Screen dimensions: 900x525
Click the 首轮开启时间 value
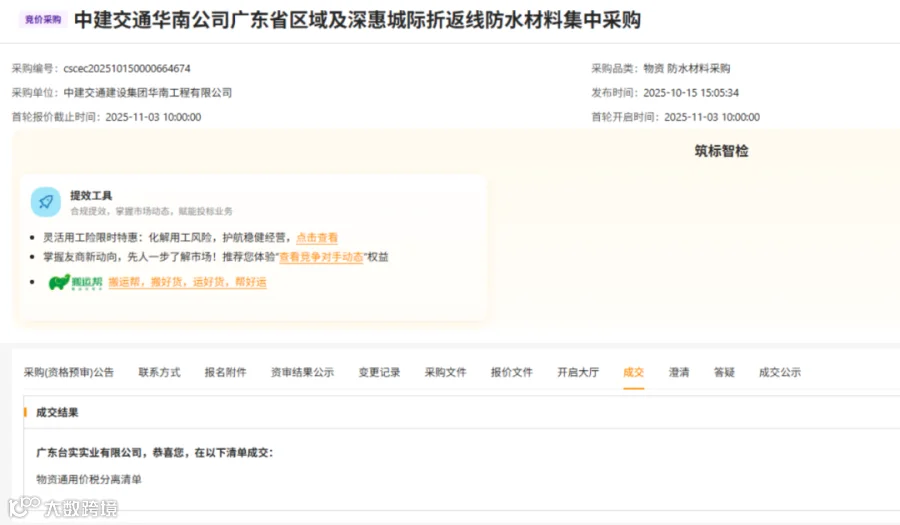(x=712, y=117)
